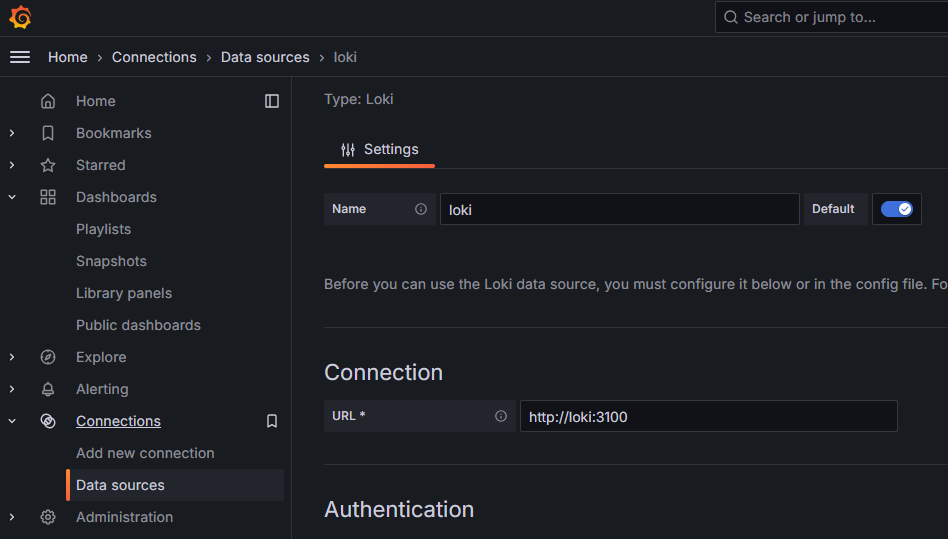Open Dashboards in the sidebar
This screenshot has width=948, height=539.
tap(116, 197)
